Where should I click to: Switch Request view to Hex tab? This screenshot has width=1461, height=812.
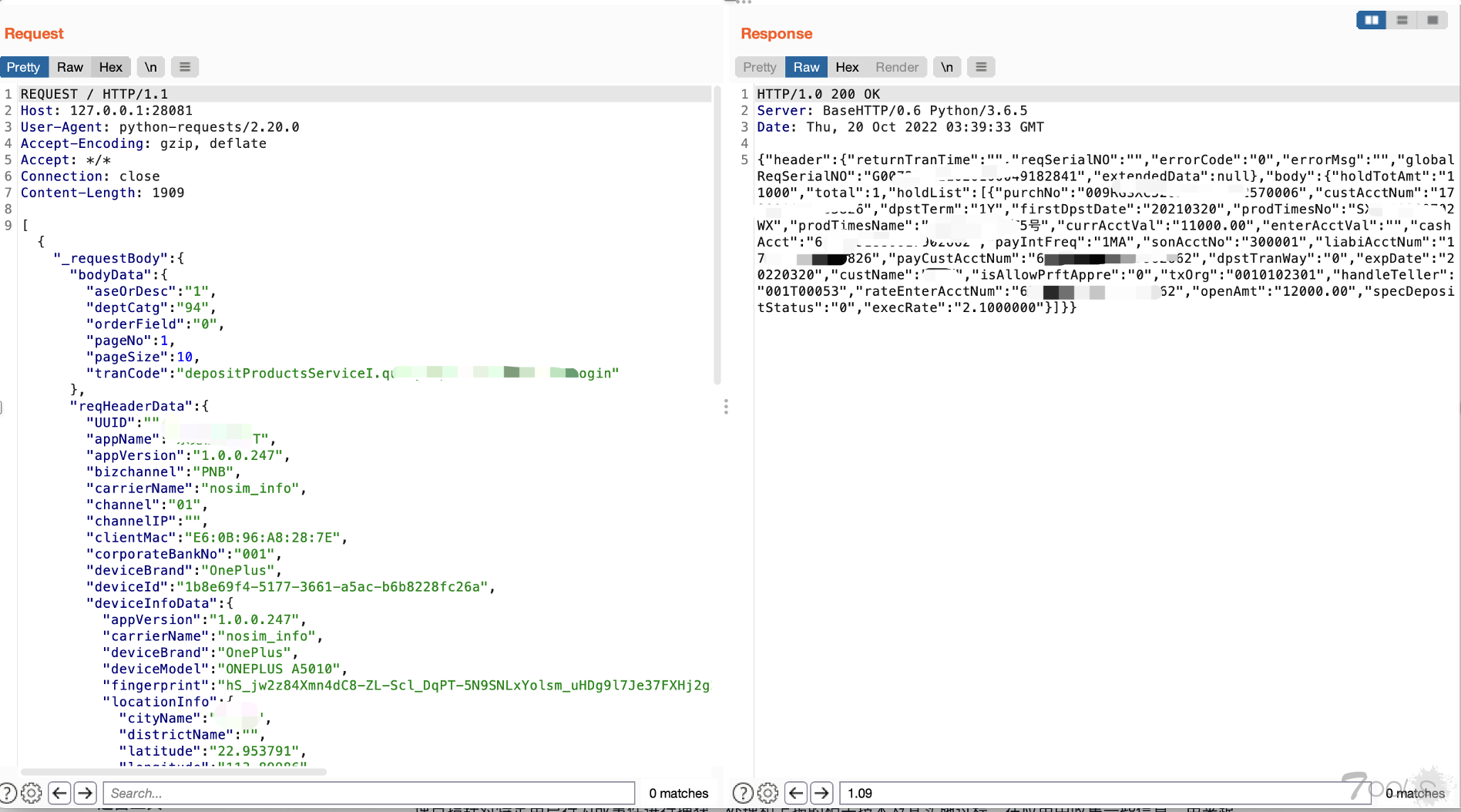click(x=111, y=67)
